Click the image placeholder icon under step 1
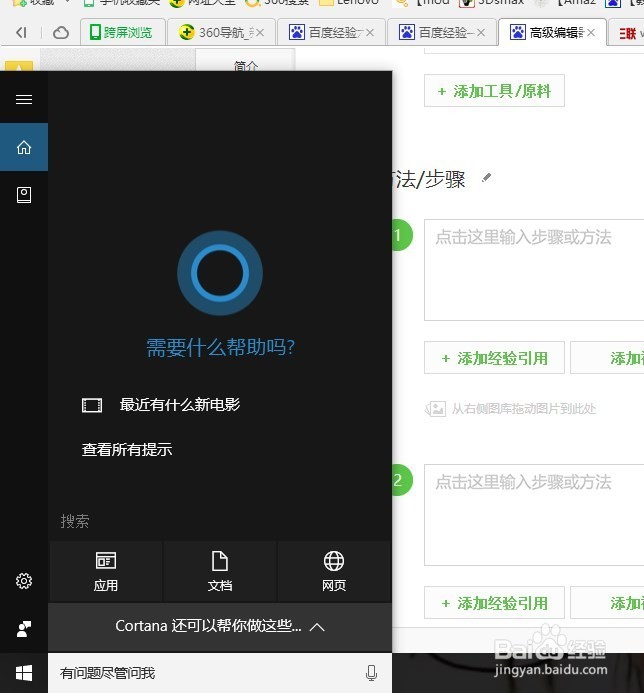The image size is (644, 693). (x=435, y=409)
